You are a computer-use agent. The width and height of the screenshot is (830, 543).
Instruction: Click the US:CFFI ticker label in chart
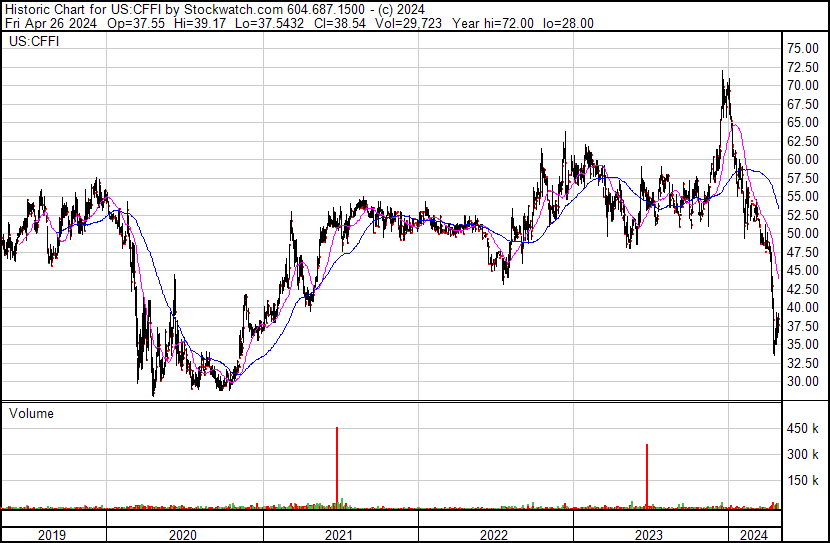(x=34, y=41)
